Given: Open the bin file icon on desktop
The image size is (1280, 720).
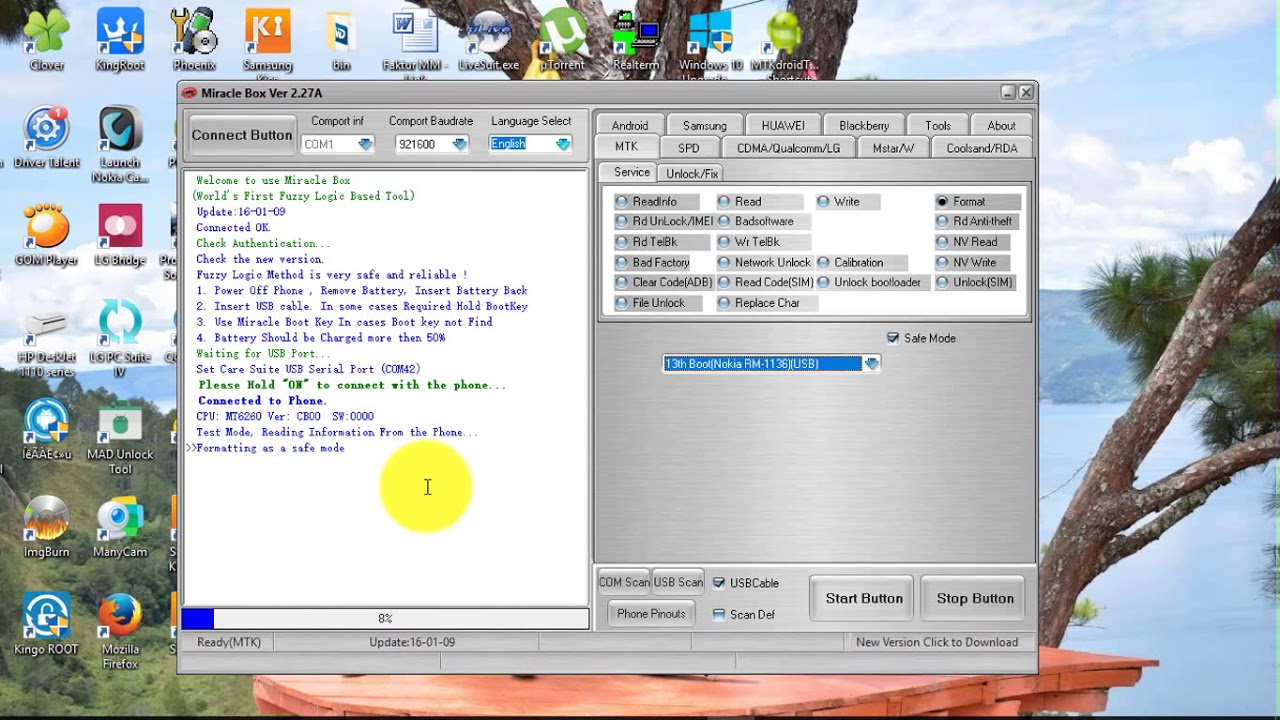Looking at the screenshot, I should point(341,40).
